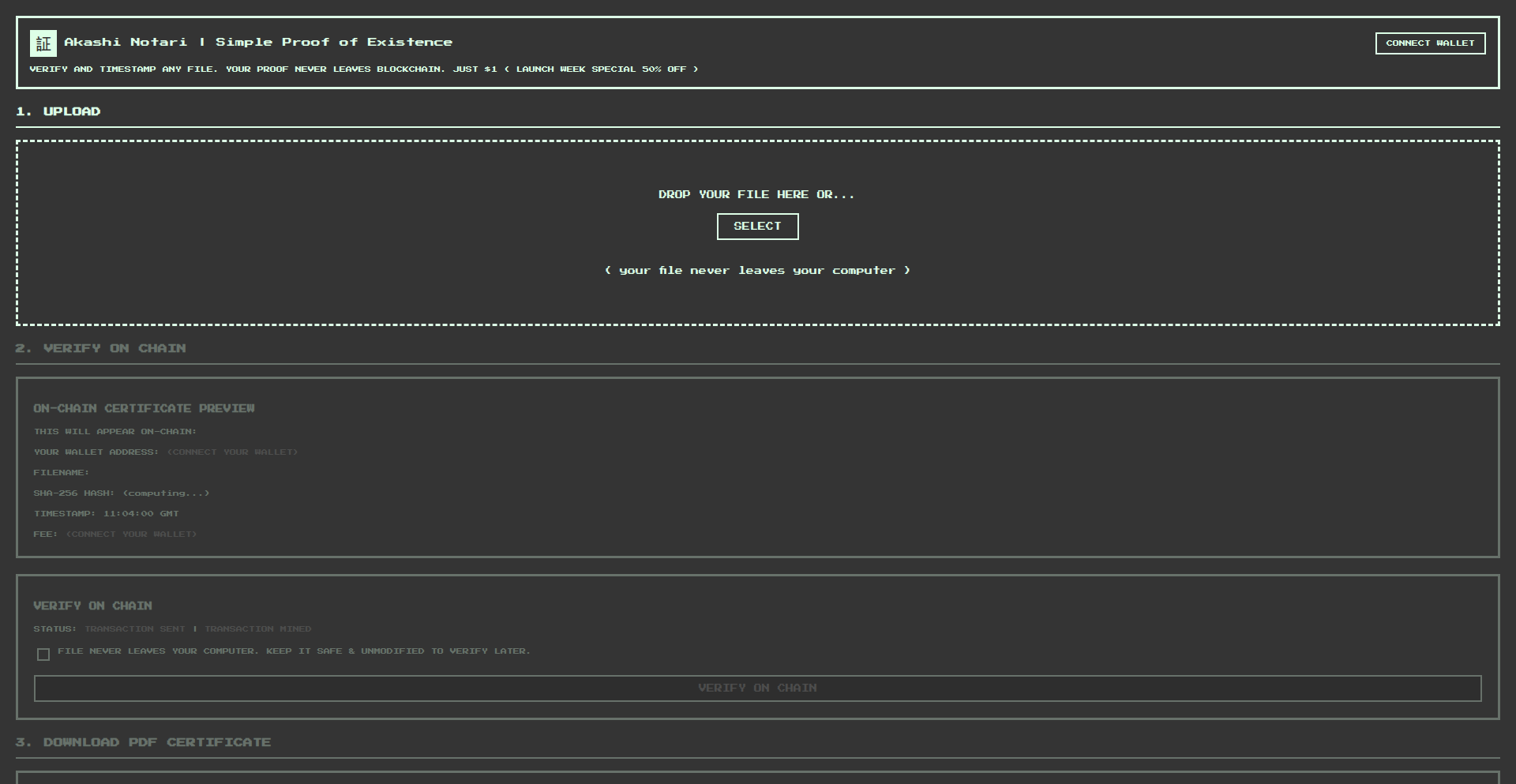Click the Akashi Notari kanji logo icon

coord(43,43)
